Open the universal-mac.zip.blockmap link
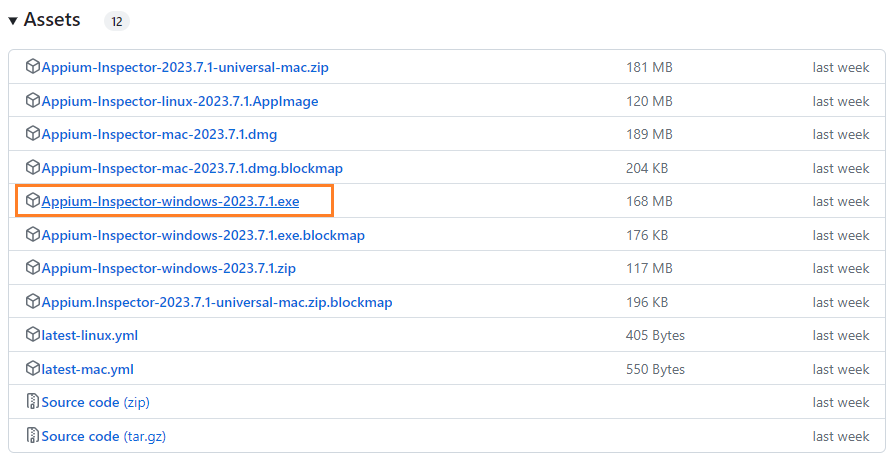This screenshot has width=895, height=463. [217, 303]
